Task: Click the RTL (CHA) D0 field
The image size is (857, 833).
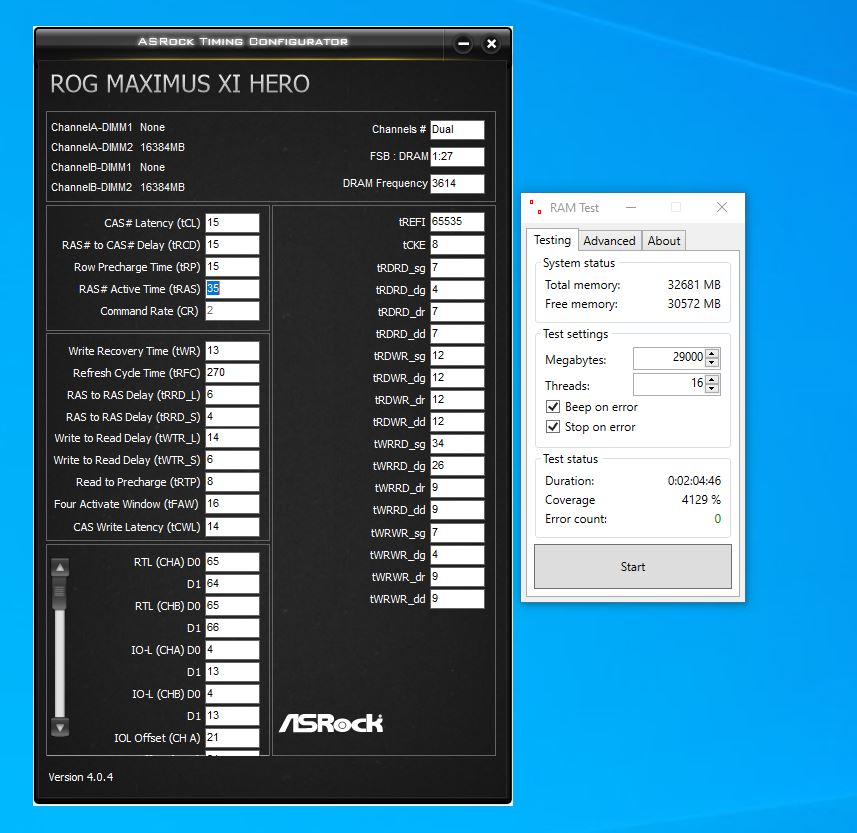Action: click(232, 561)
